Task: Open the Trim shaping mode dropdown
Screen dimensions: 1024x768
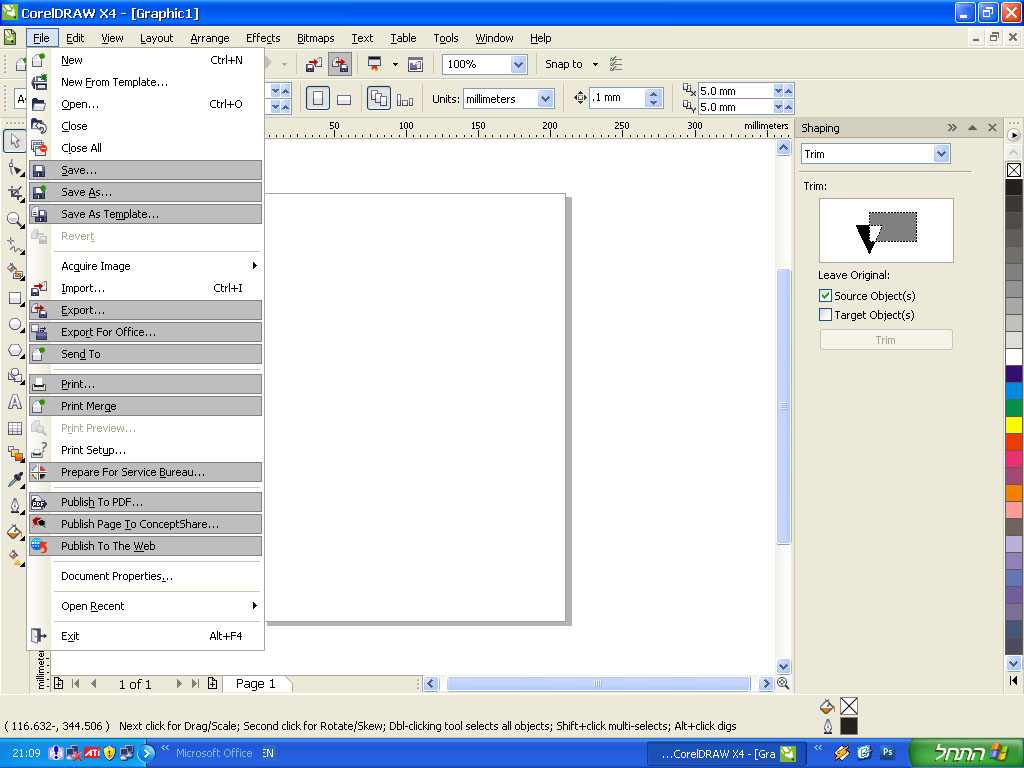Action: tap(941, 154)
